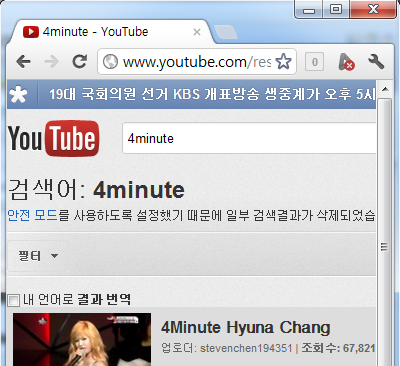
Task: Minimize the Chrome window
Action: 309,9
